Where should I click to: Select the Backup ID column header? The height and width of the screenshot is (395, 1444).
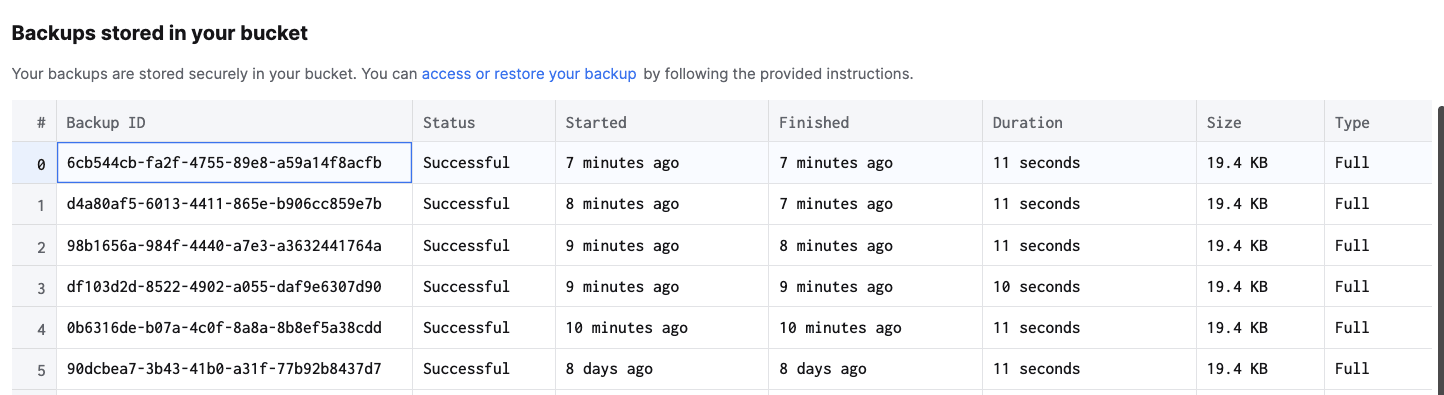[x=234, y=122]
